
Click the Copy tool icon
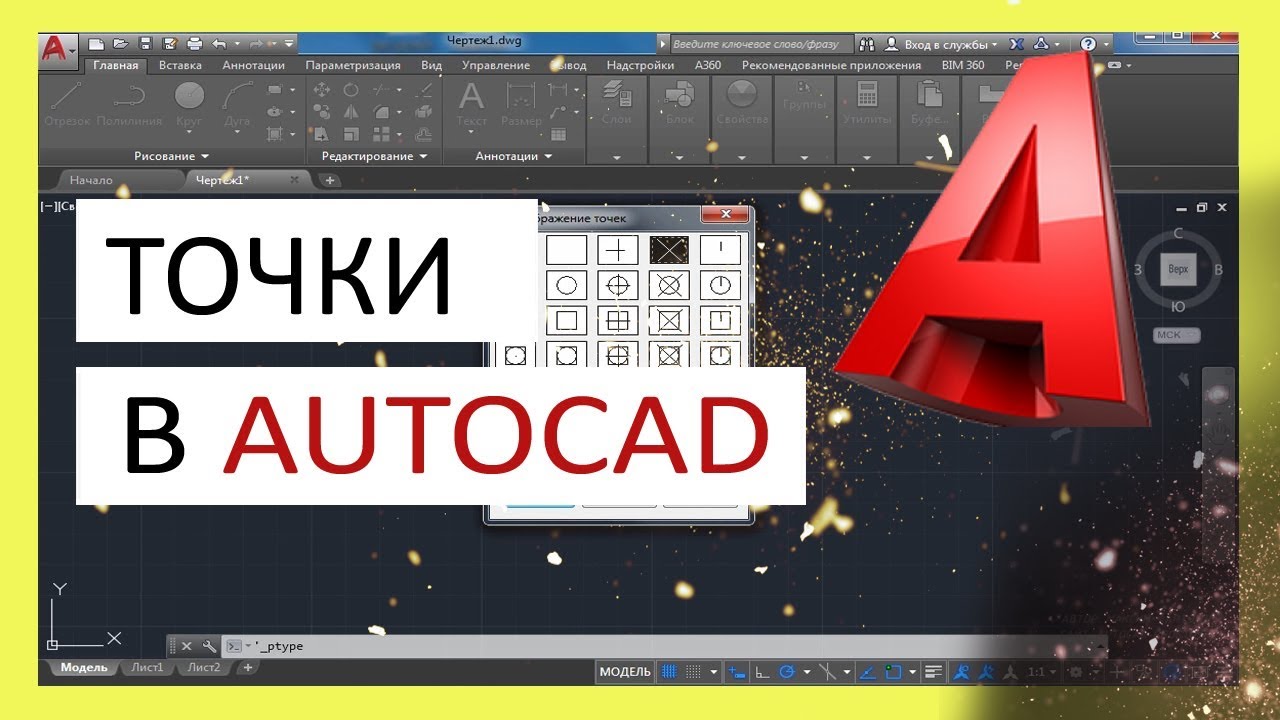click(x=322, y=112)
